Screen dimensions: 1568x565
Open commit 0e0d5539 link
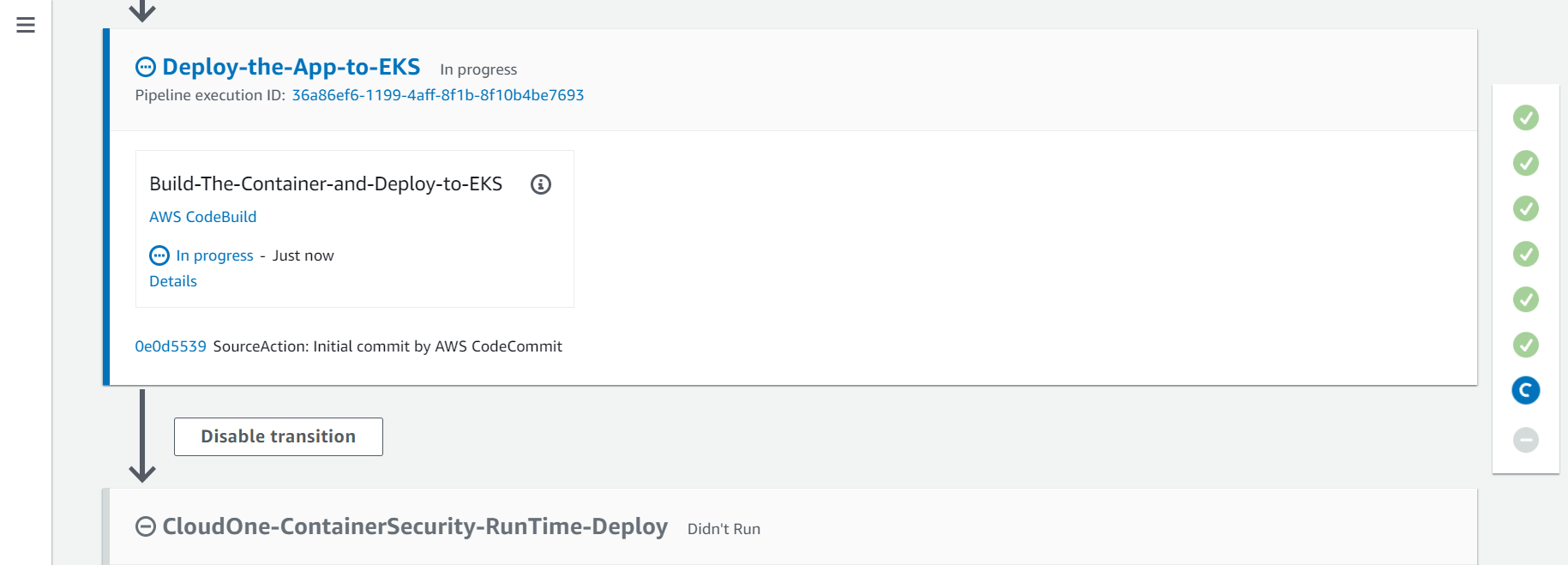click(x=171, y=346)
